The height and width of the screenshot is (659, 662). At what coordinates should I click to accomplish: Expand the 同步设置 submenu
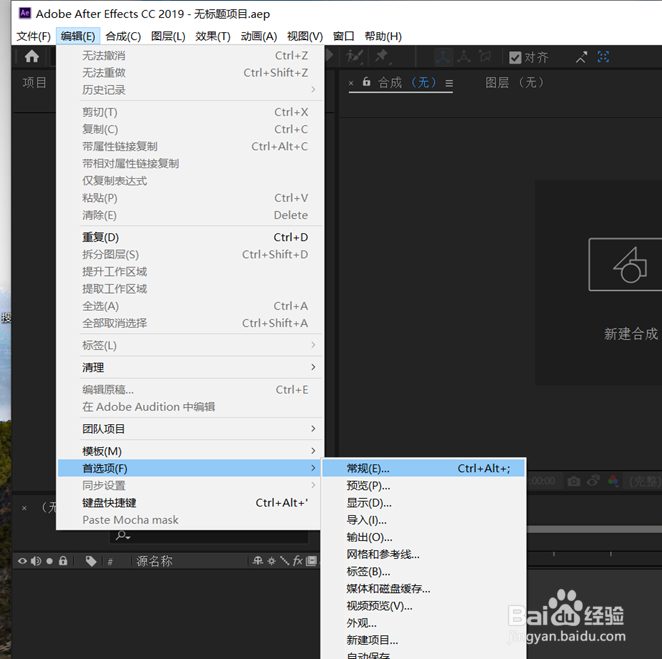click(x=190, y=485)
